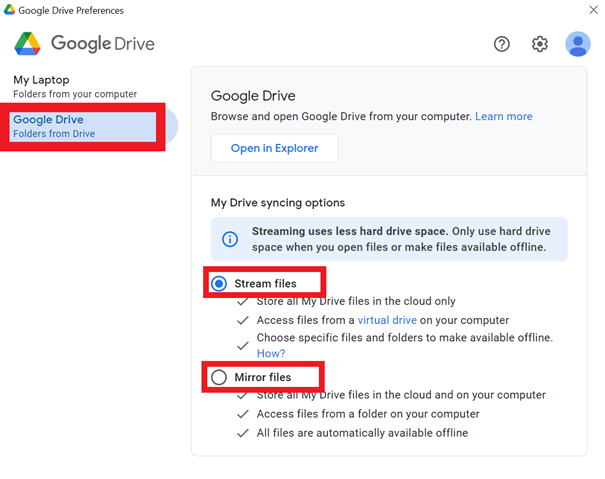Viewport: 605px width, 479px height.
Task: Follow the Learn more link
Action: [504, 117]
